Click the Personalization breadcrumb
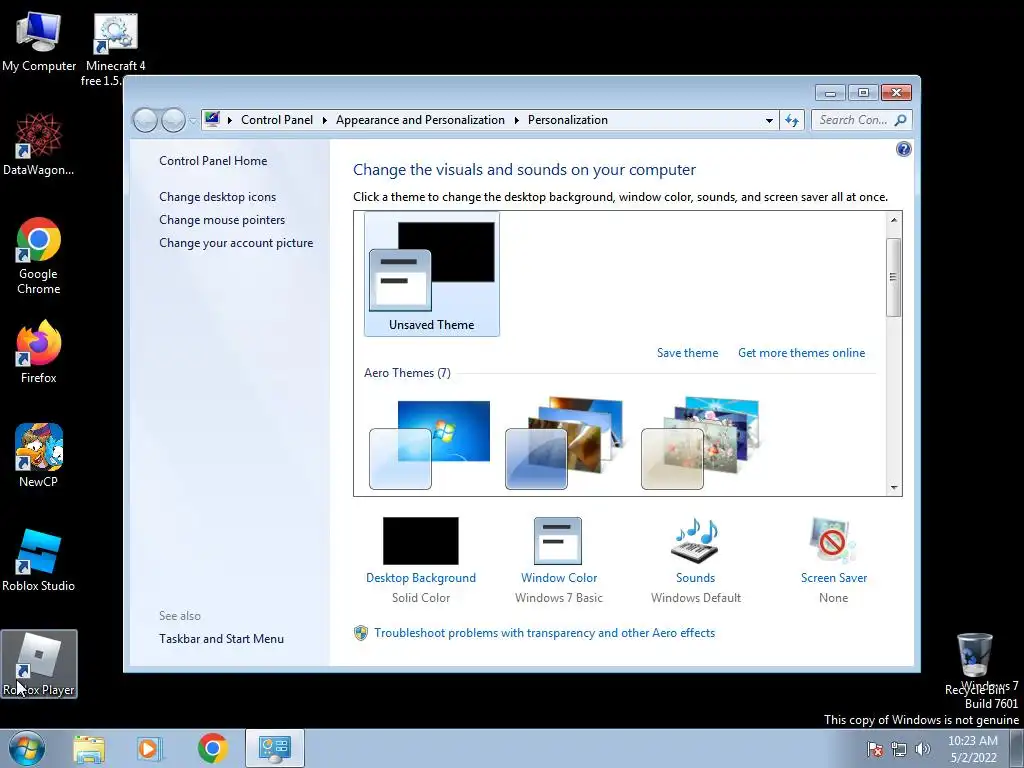The height and width of the screenshot is (768, 1024). click(x=568, y=120)
